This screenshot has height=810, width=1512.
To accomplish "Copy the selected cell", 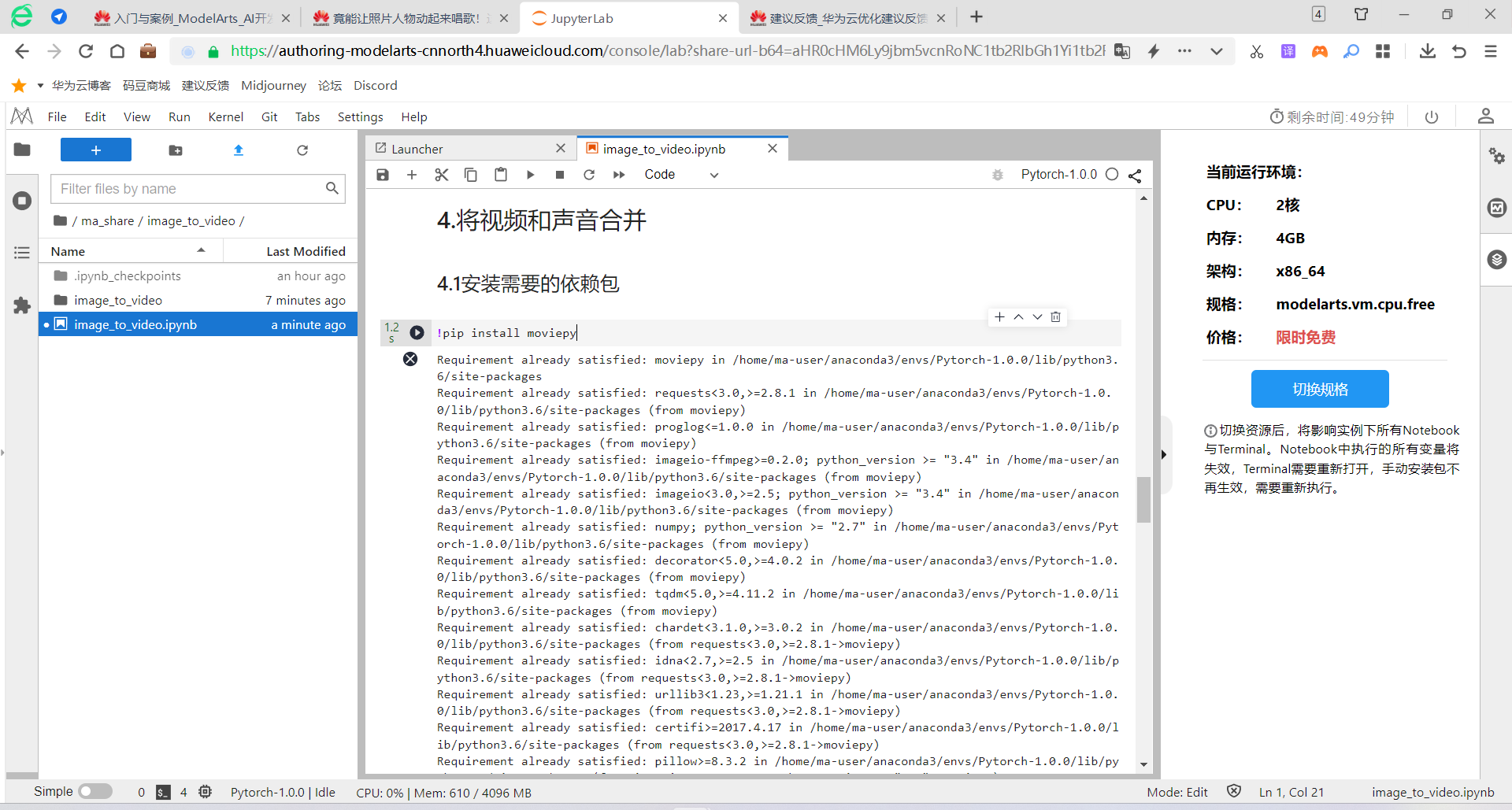I will pos(471,175).
